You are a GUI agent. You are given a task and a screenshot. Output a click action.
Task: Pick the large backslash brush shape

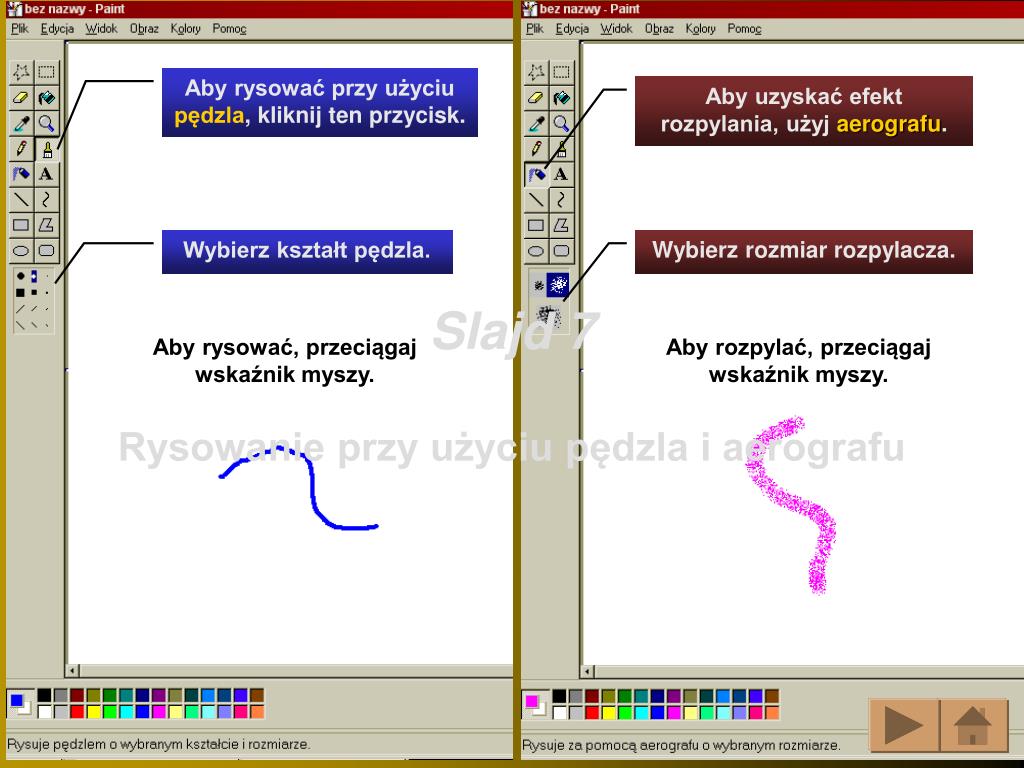(20, 324)
